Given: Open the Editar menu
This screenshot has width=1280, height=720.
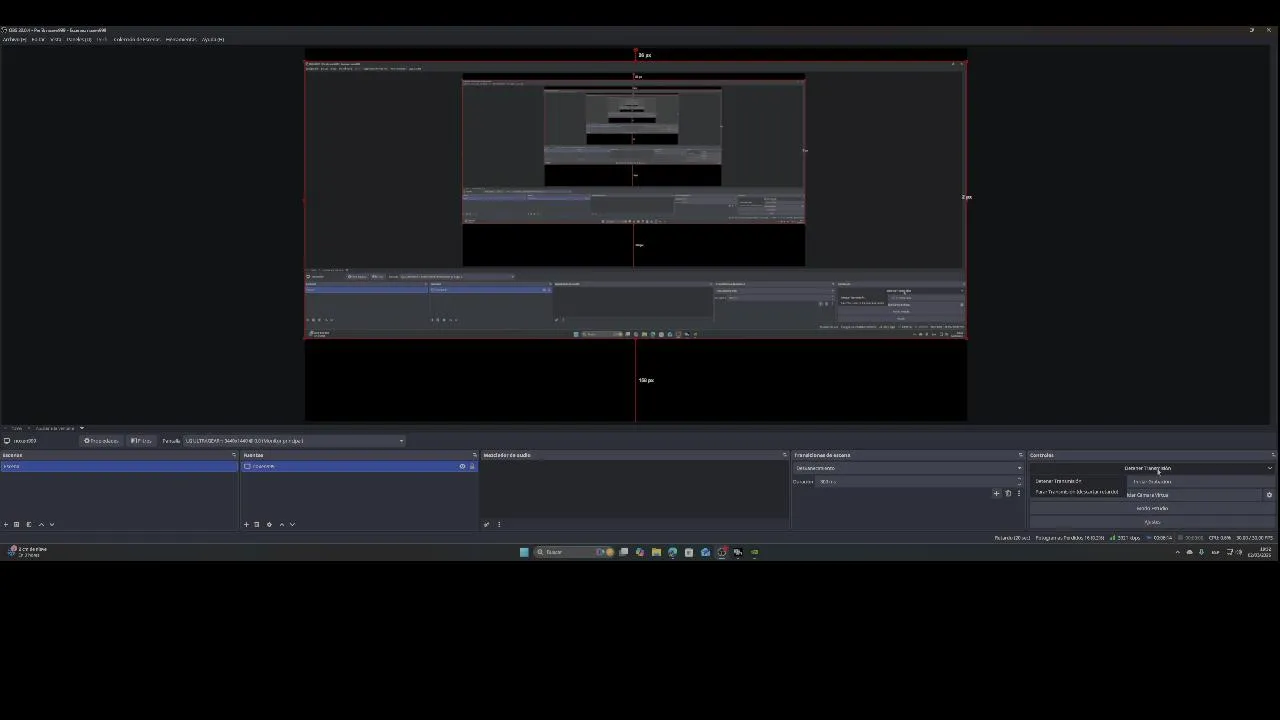Looking at the screenshot, I should (39, 40).
